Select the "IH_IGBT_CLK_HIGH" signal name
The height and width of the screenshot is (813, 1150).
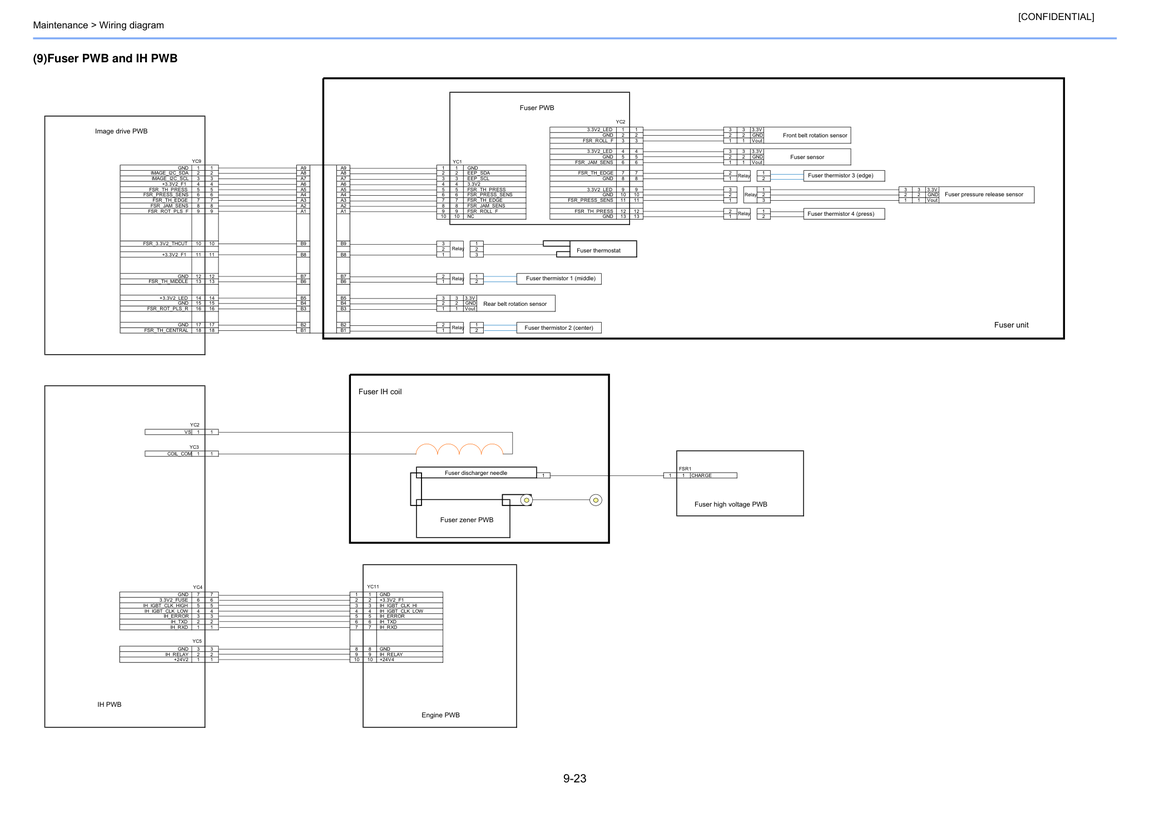tap(166, 606)
